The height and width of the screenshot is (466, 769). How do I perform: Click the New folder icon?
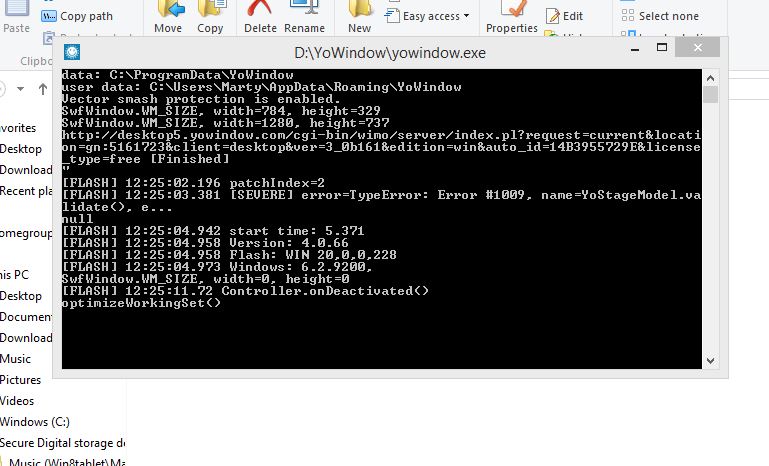[x=360, y=8]
